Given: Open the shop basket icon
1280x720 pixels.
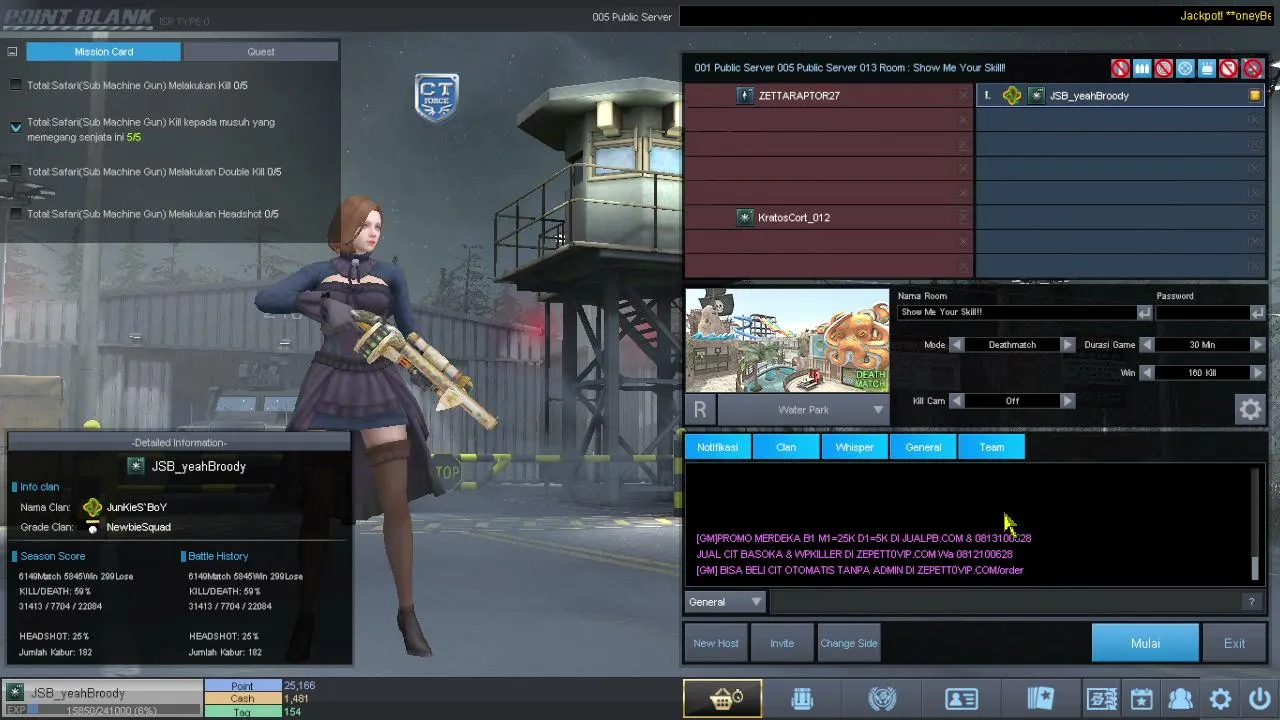Looking at the screenshot, I should tap(722, 699).
